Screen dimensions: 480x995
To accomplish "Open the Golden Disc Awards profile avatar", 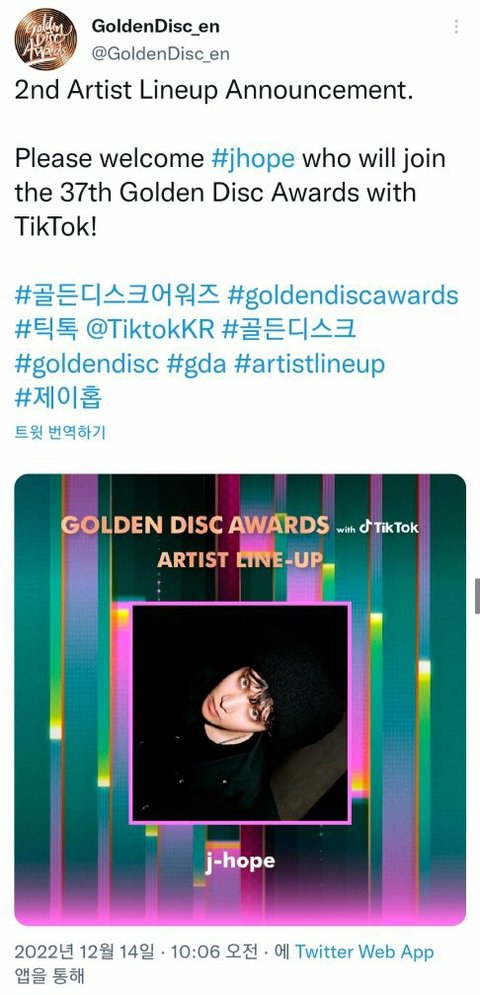I will point(46,39).
